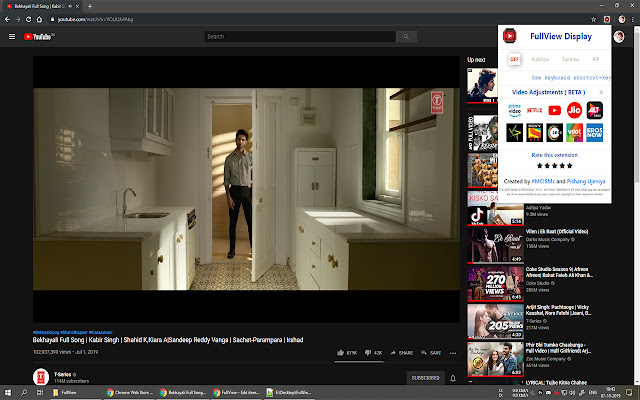This screenshot has height=400, width=640.
Task: Go to YouTube home via the logo
Action: pyautogui.click(x=39, y=37)
